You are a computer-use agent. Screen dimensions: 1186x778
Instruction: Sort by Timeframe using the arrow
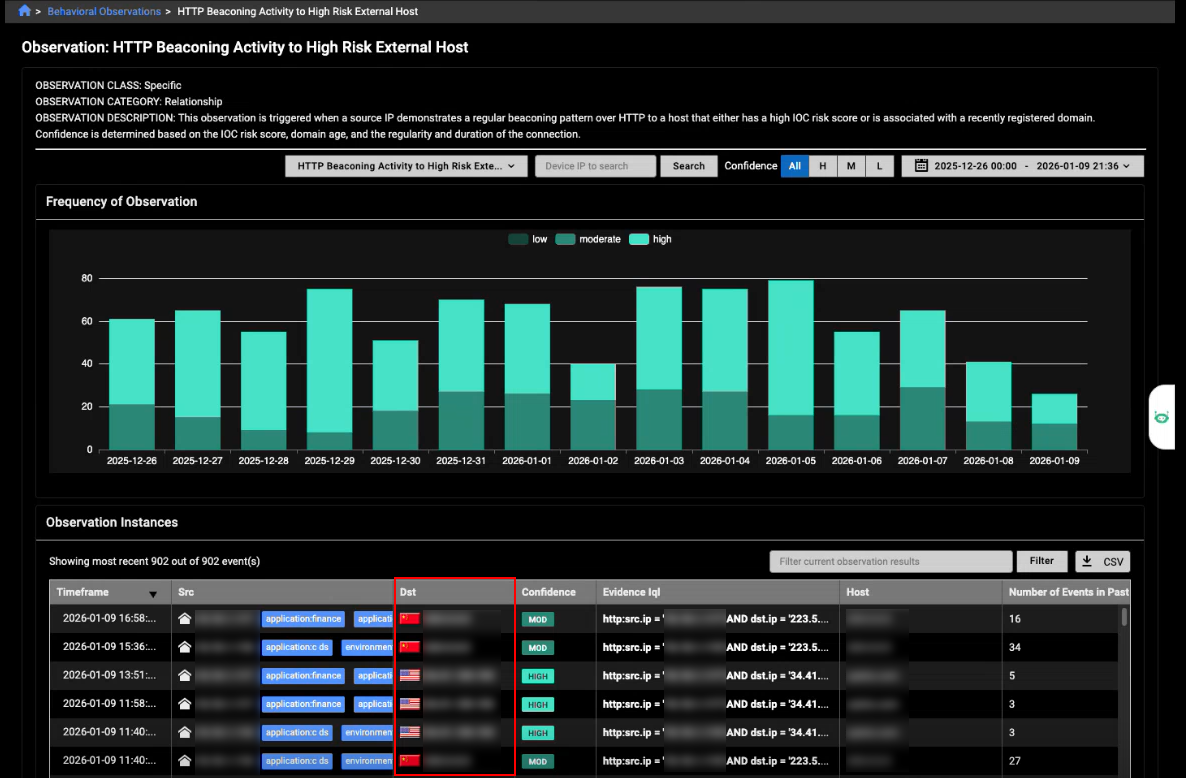coord(153,593)
